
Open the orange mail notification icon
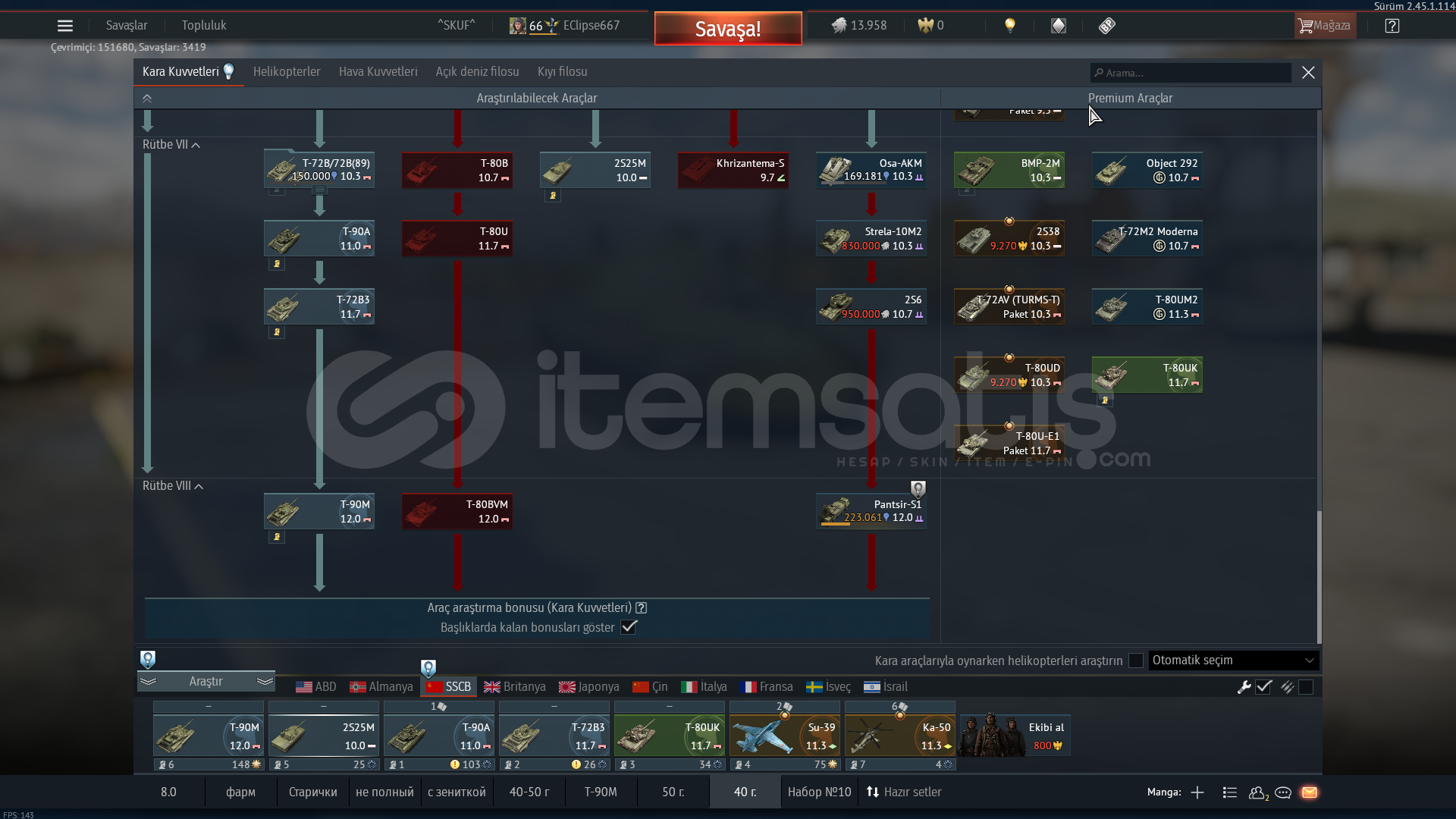[1310, 792]
